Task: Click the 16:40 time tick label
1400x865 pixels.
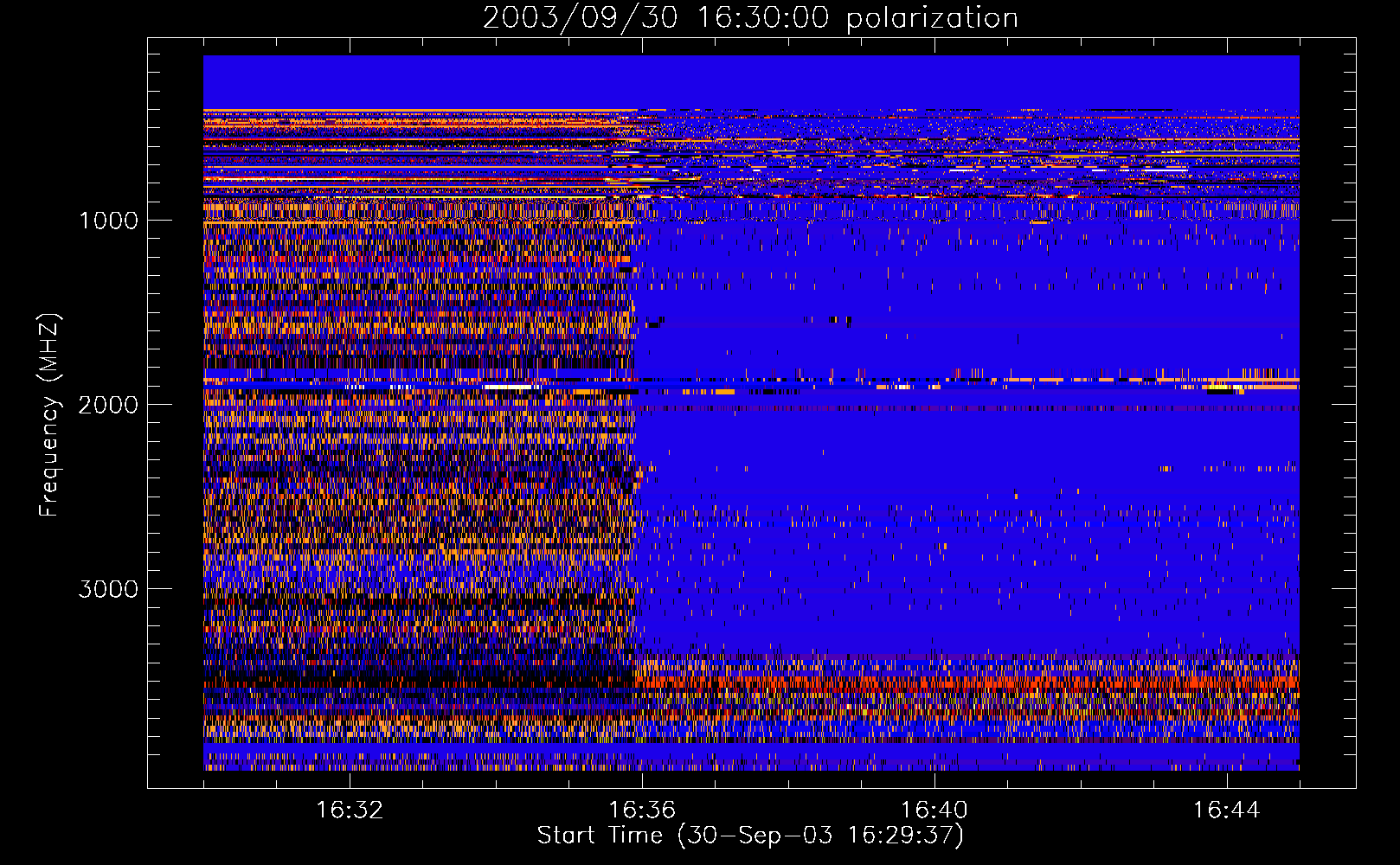Action: tap(934, 811)
